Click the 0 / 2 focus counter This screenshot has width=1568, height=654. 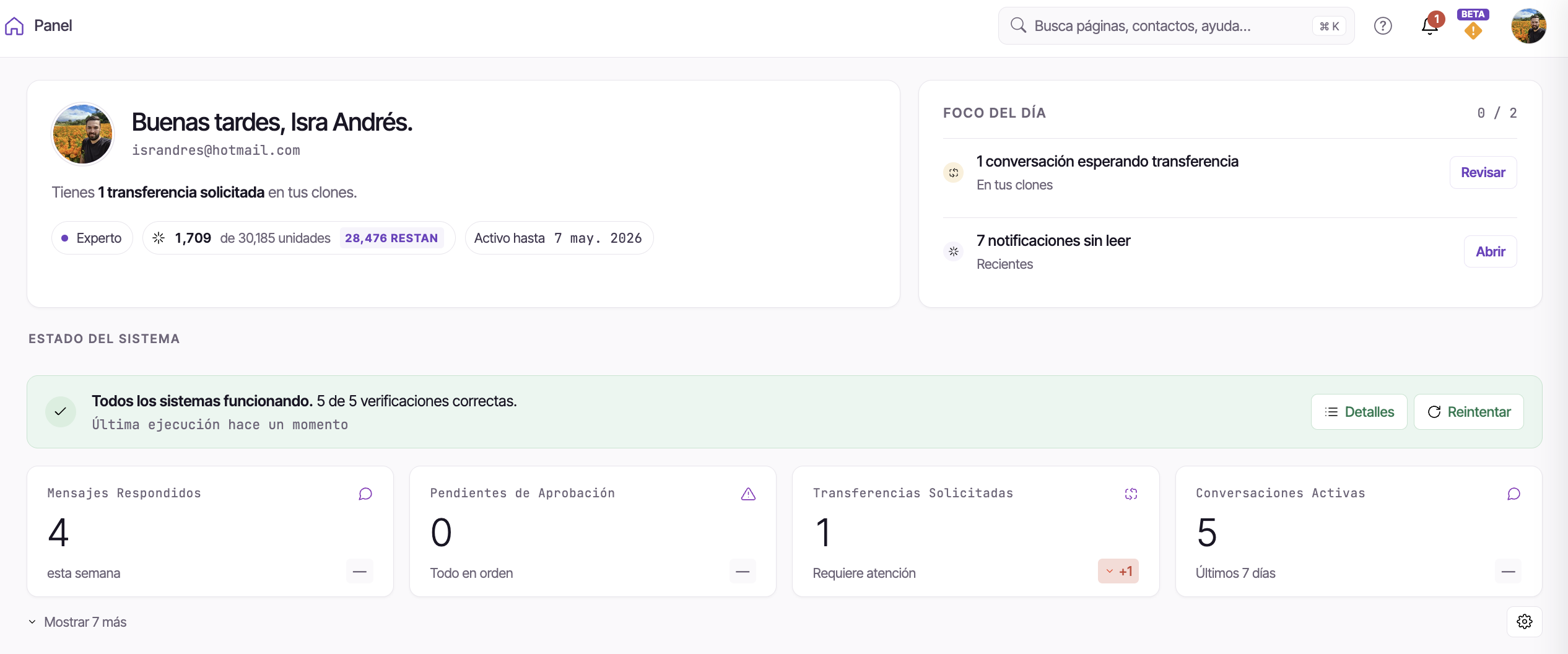tap(1497, 113)
